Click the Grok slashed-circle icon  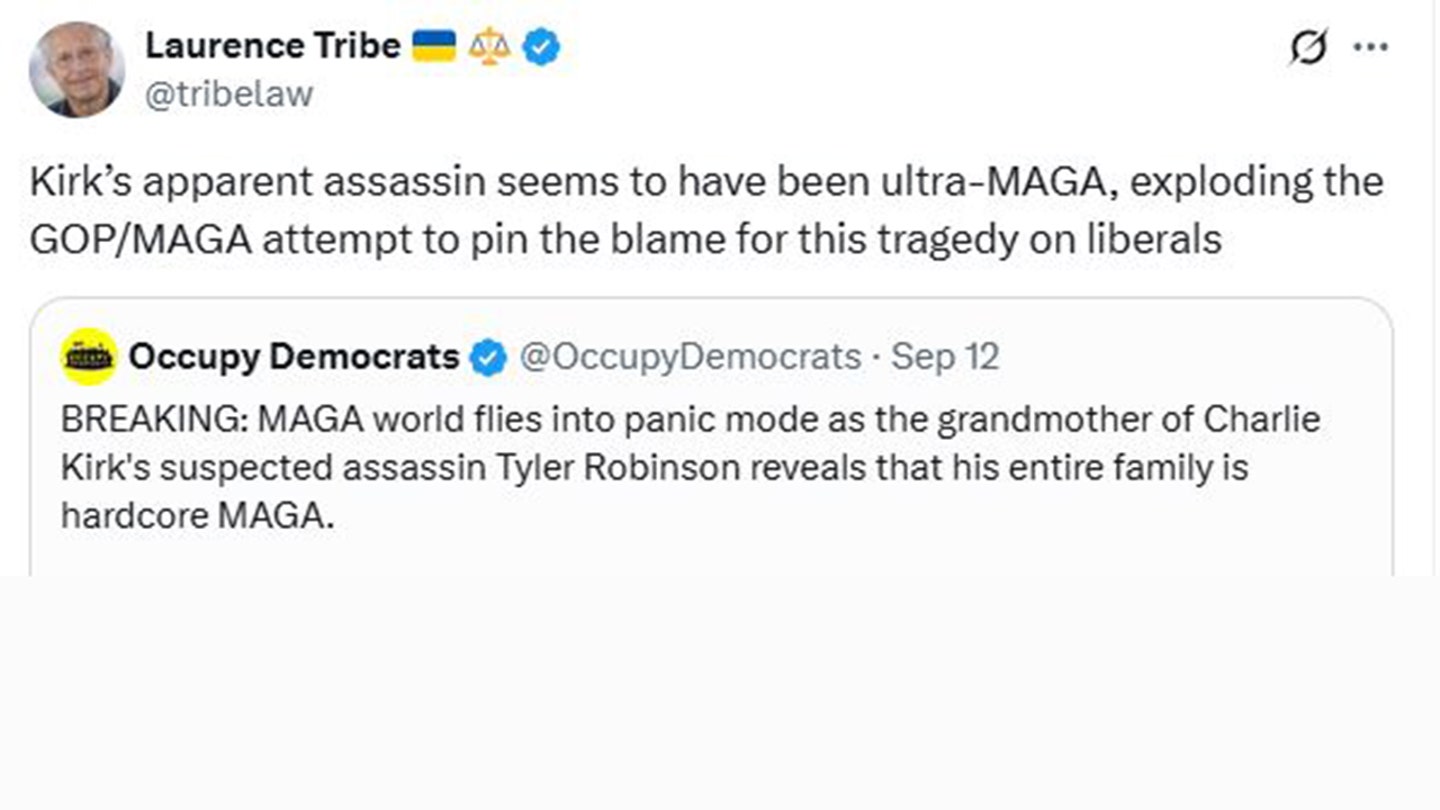[1308, 47]
